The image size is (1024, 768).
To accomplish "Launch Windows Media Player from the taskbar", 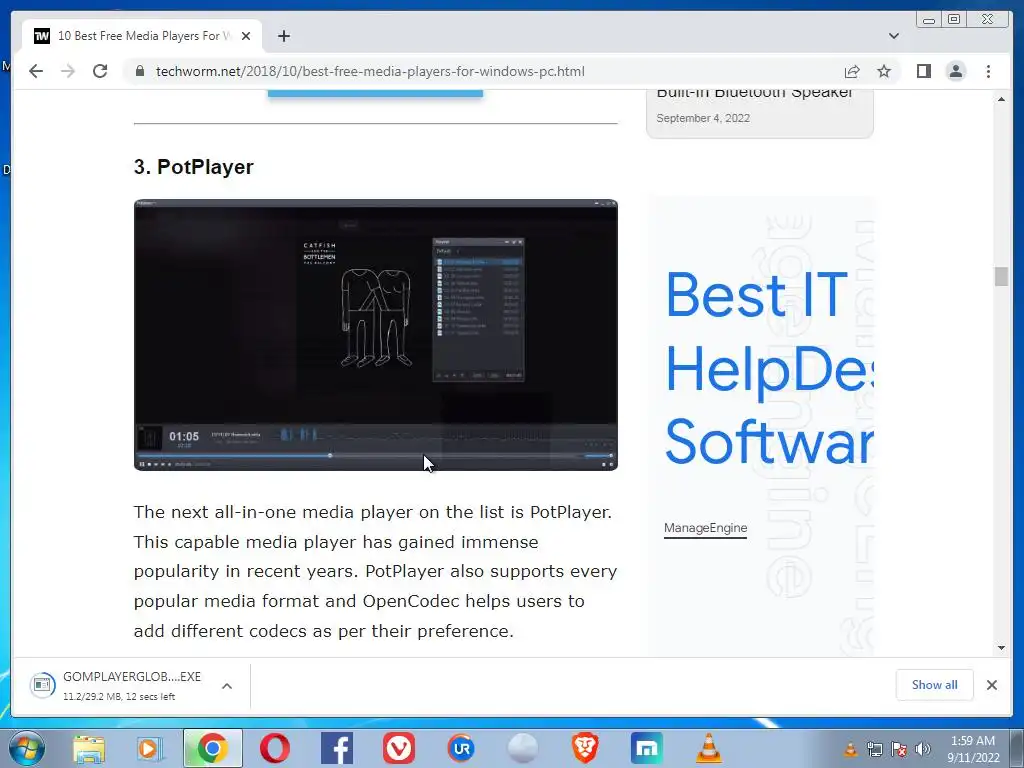I will pyautogui.click(x=150, y=748).
